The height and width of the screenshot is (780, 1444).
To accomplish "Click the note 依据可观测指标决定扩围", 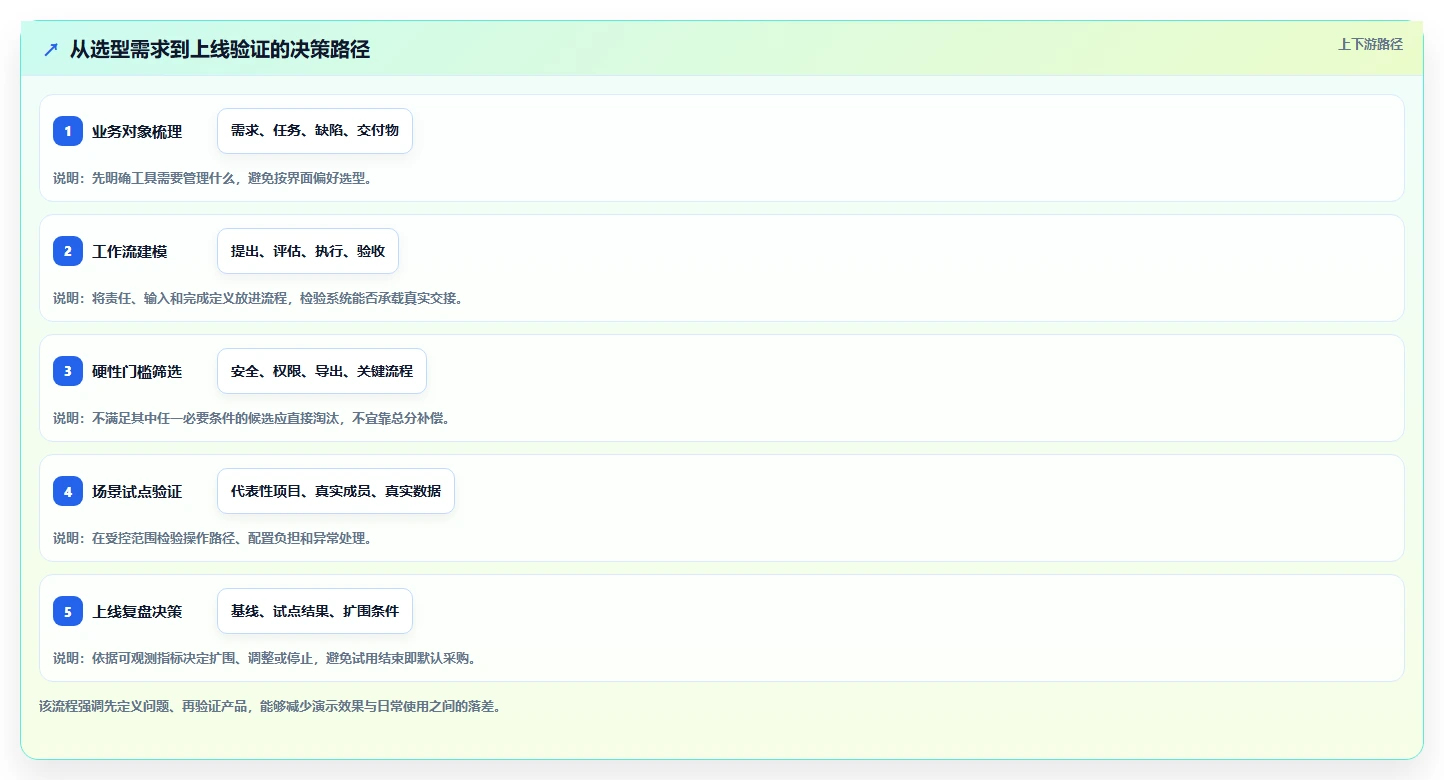I will [x=165, y=658].
